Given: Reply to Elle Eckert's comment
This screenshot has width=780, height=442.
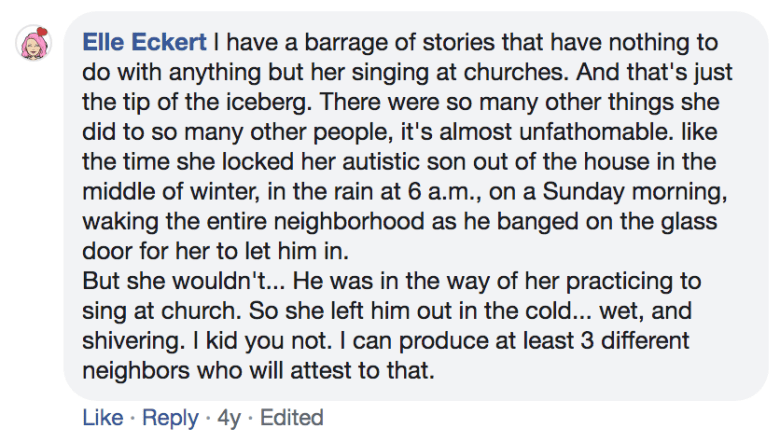Looking at the screenshot, I should (170, 418).
